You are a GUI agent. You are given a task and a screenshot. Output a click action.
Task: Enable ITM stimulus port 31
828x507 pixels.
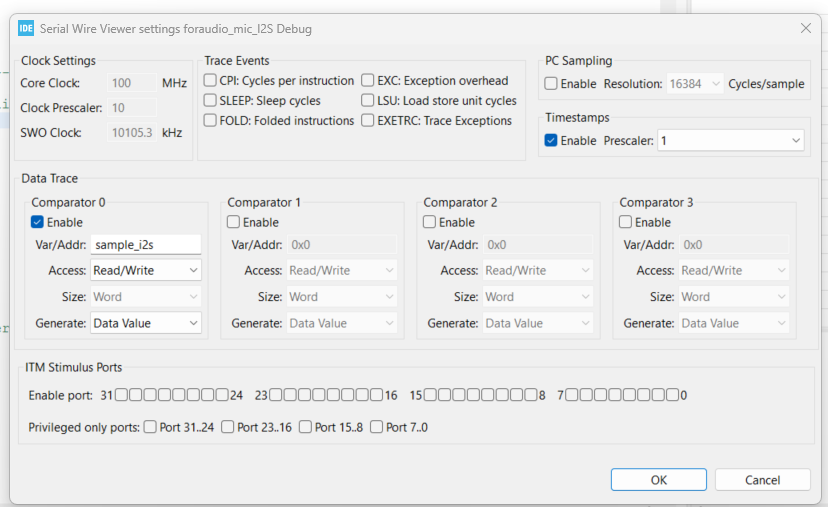(x=121, y=395)
